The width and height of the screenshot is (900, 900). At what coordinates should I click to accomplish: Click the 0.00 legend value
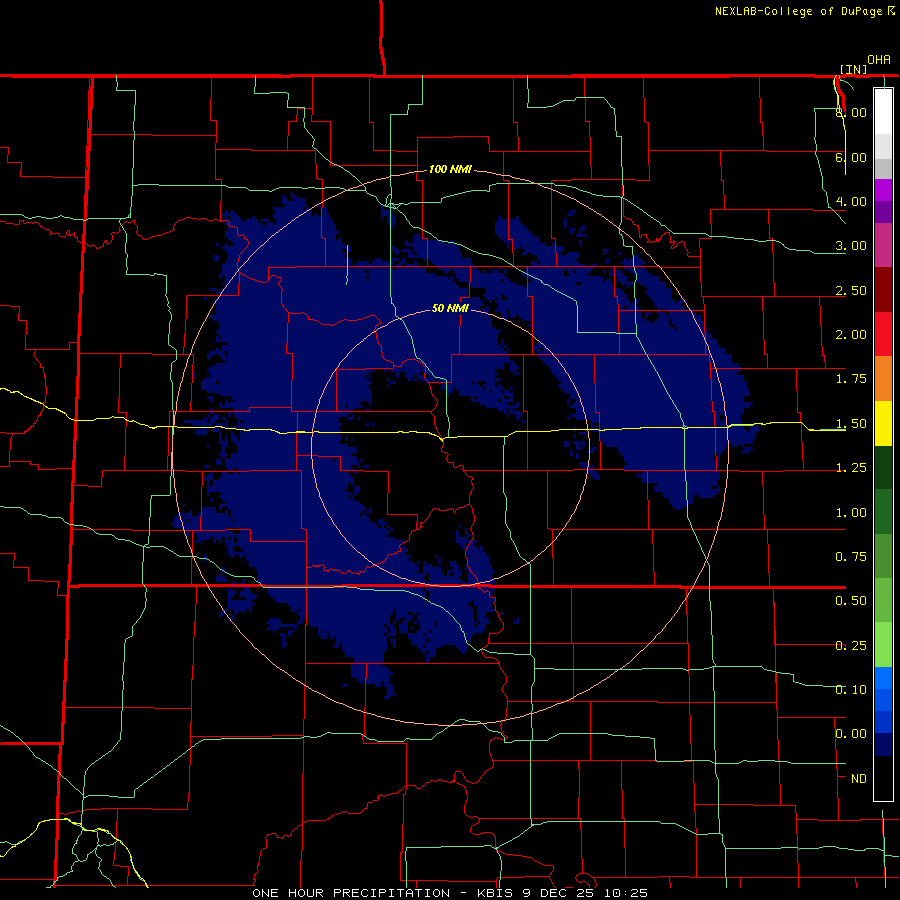[851, 734]
